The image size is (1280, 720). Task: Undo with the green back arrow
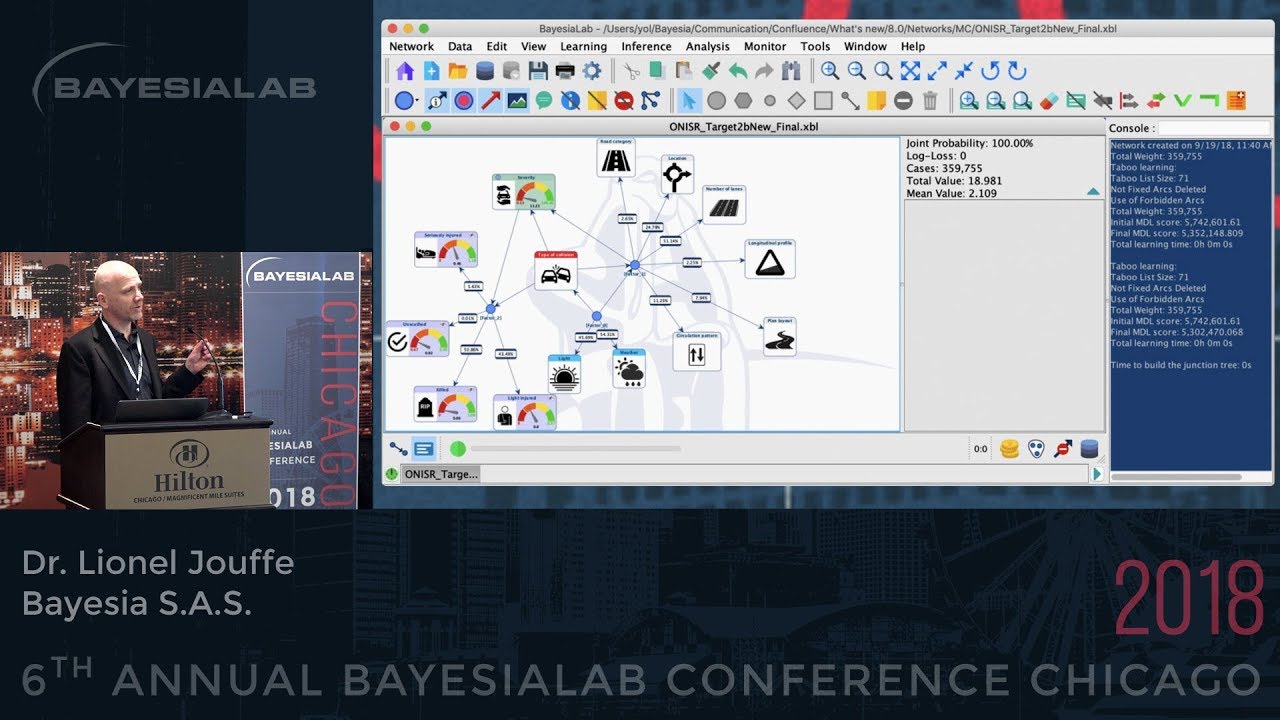point(738,71)
